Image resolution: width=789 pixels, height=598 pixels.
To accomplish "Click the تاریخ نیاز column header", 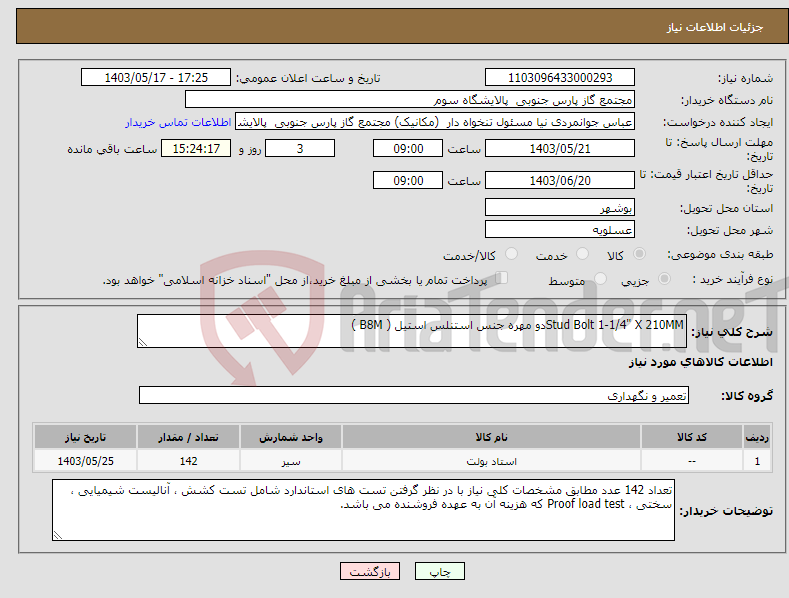I will (85, 437).
